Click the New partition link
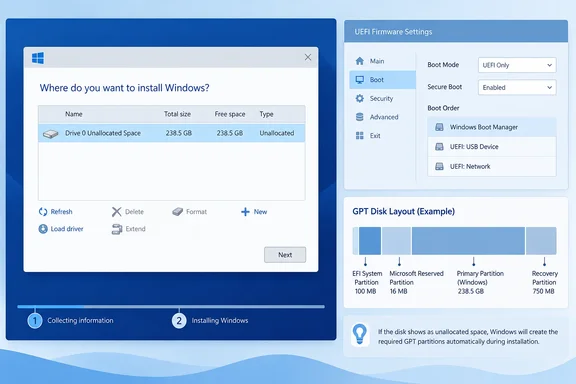The image size is (576, 384). (260, 212)
